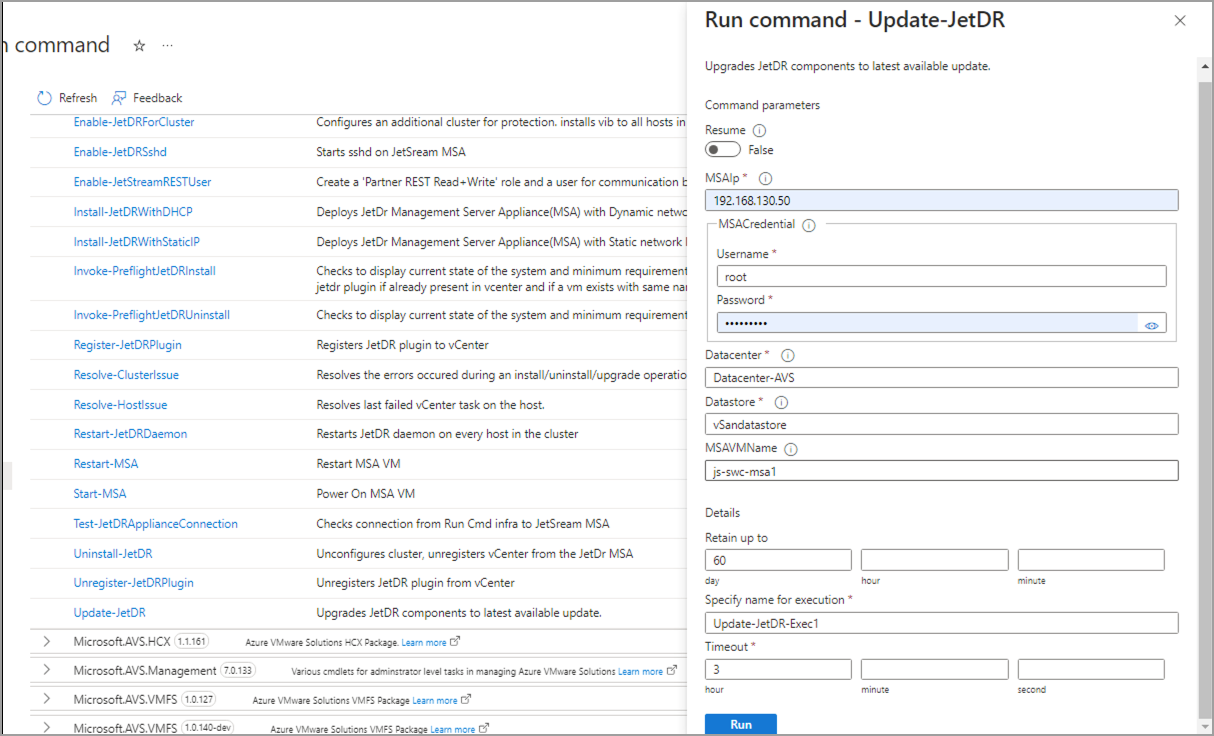Open the Update-JetDR command link
1214x736 pixels.
pyautogui.click(x=109, y=613)
